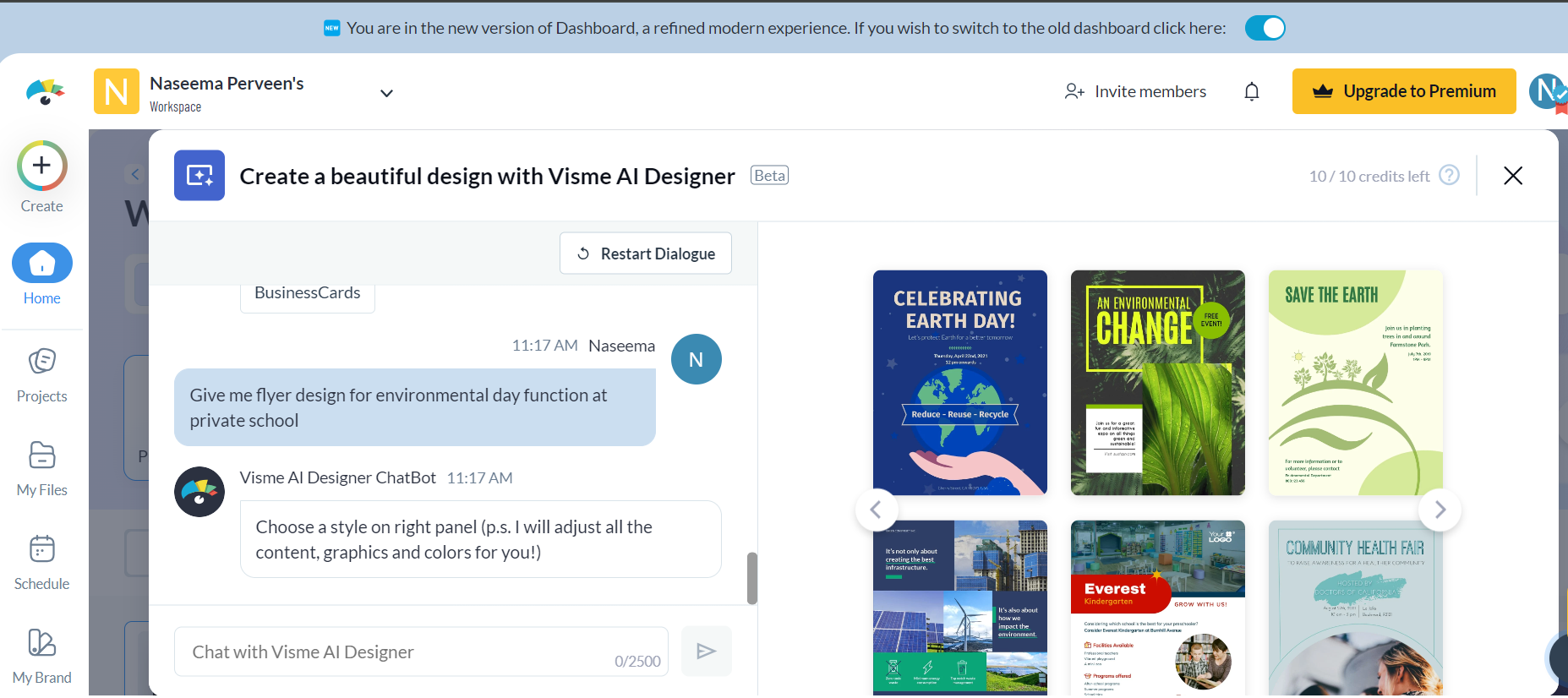Click Invite members

1135,91
